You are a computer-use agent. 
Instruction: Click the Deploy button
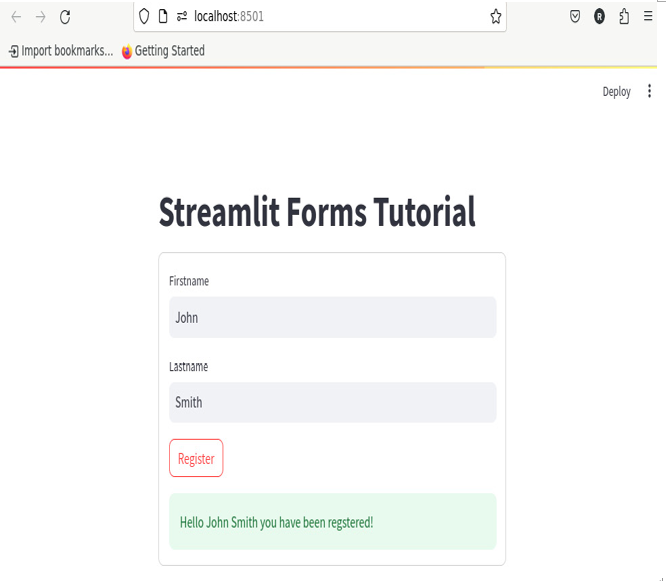(x=616, y=92)
